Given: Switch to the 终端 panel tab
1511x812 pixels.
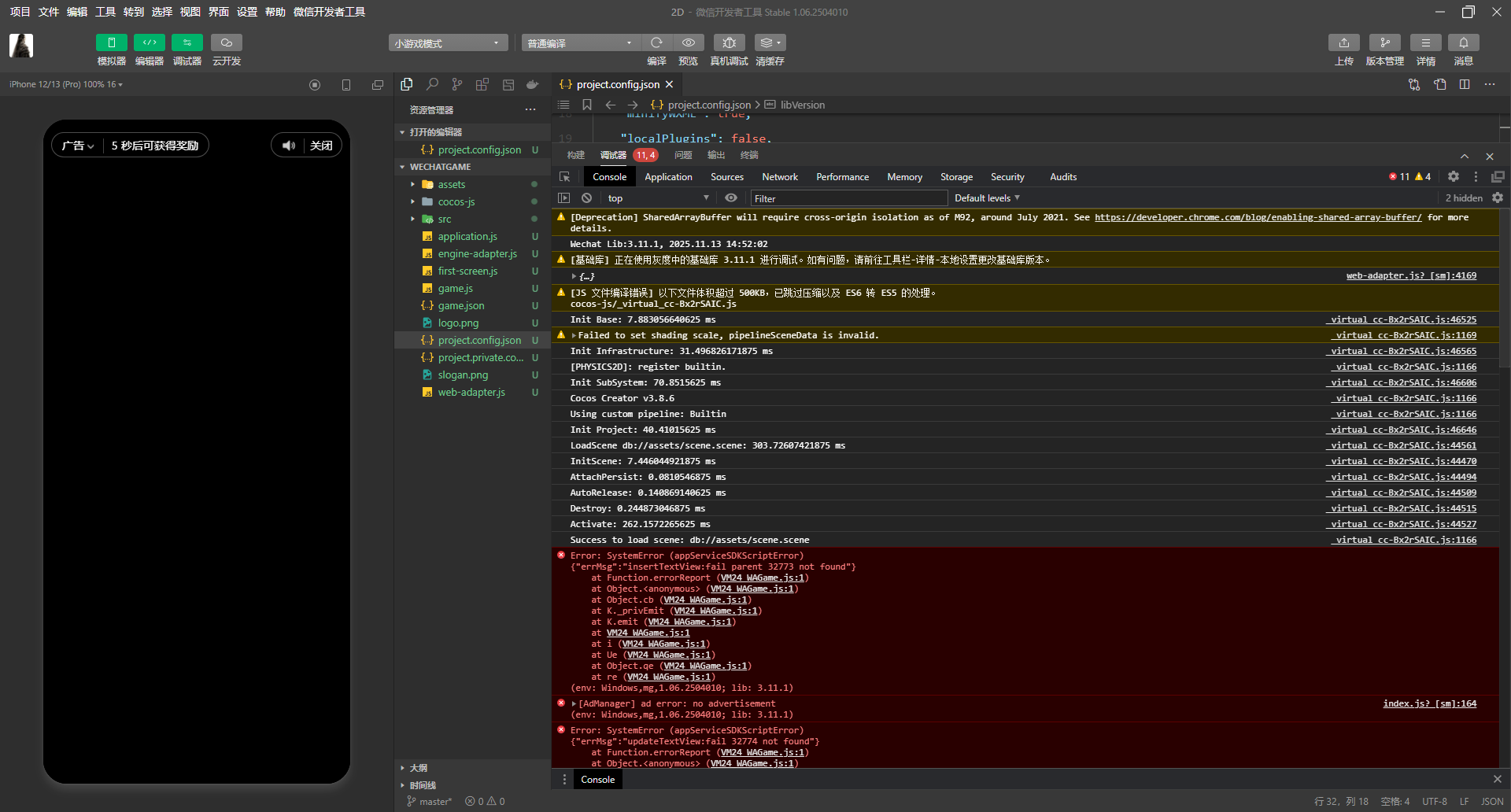Looking at the screenshot, I should click(x=749, y=155).
